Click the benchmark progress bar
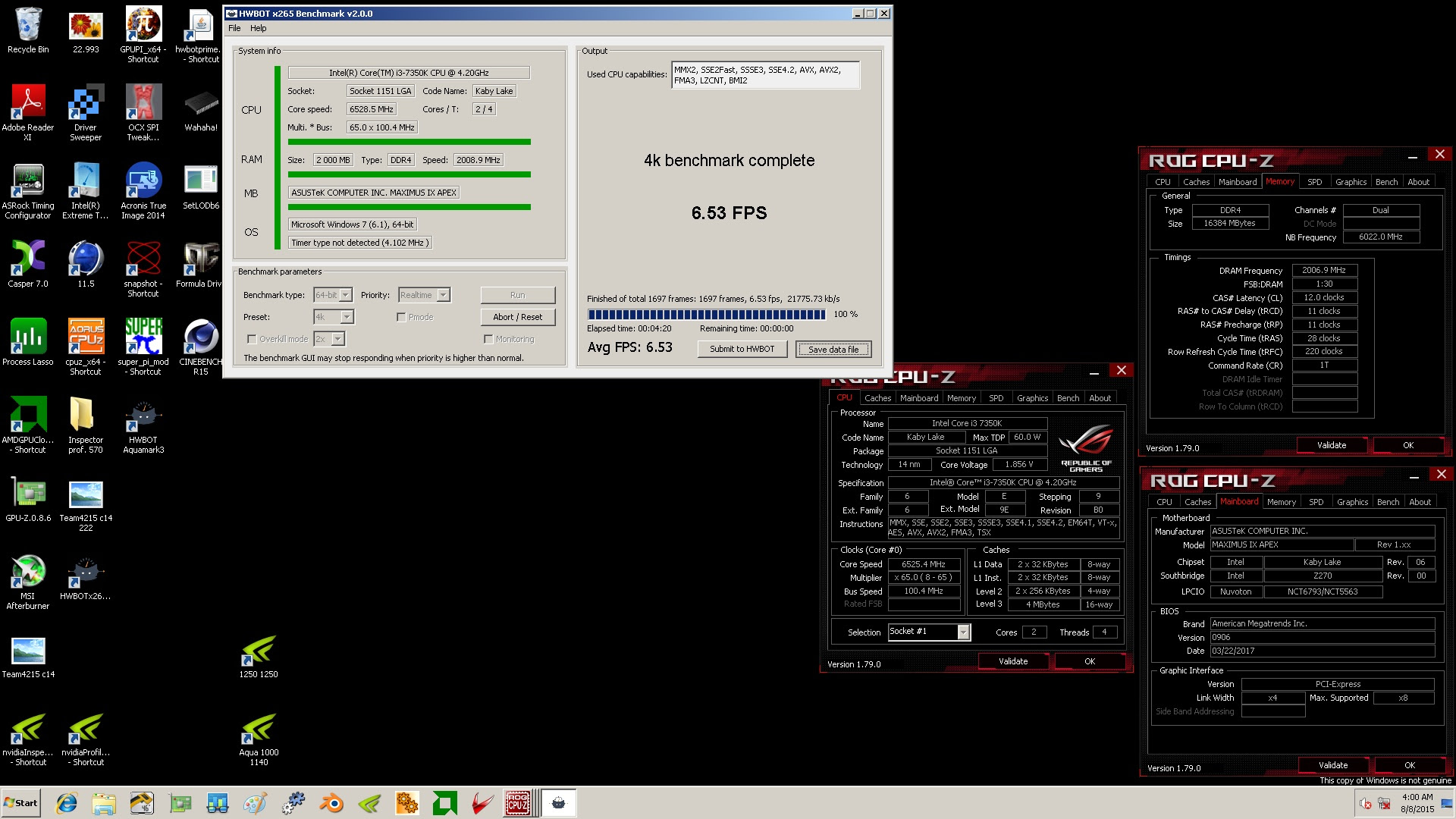1456x819 pixels. (707, 314)
